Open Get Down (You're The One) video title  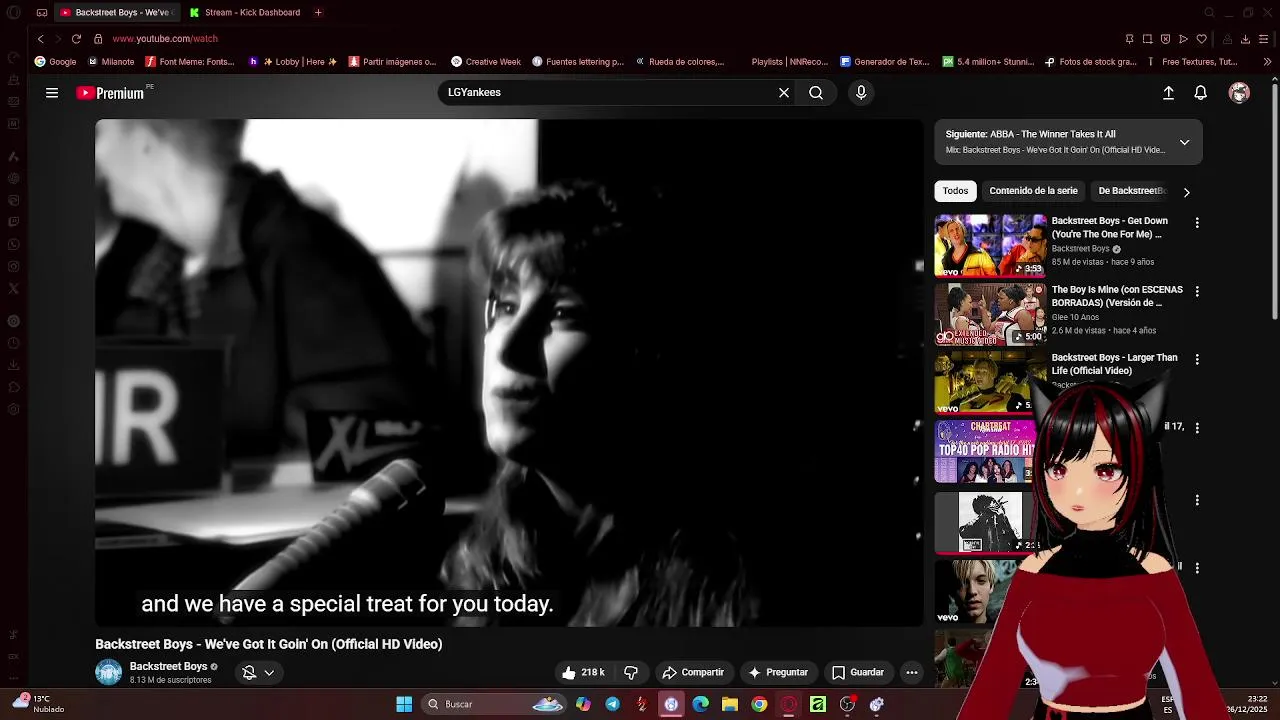[1110, 227]
